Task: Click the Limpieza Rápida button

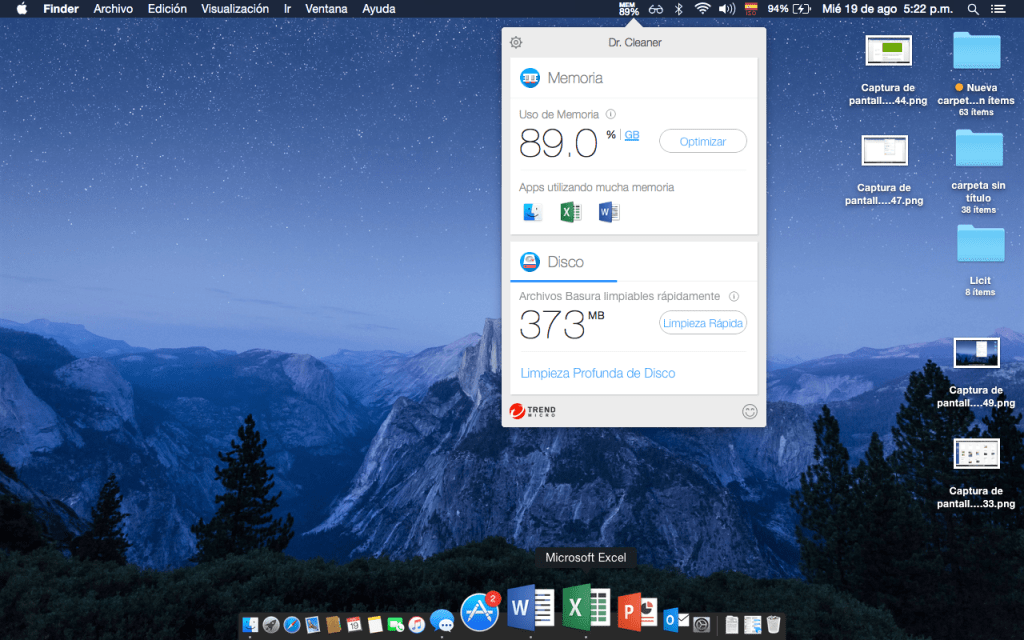Action: click(x=702, y=323)
